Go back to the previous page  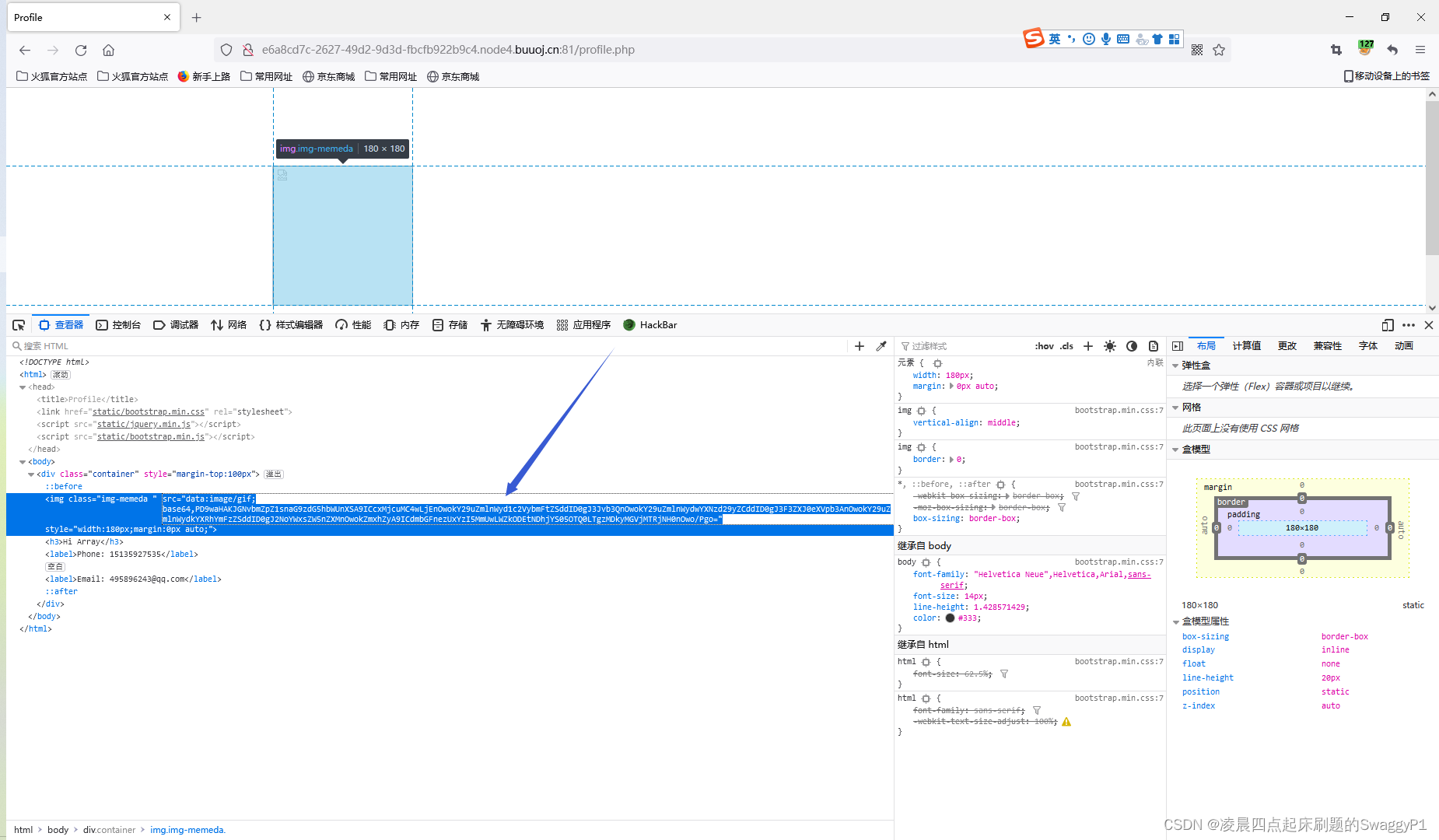click(x=25, y=50)
